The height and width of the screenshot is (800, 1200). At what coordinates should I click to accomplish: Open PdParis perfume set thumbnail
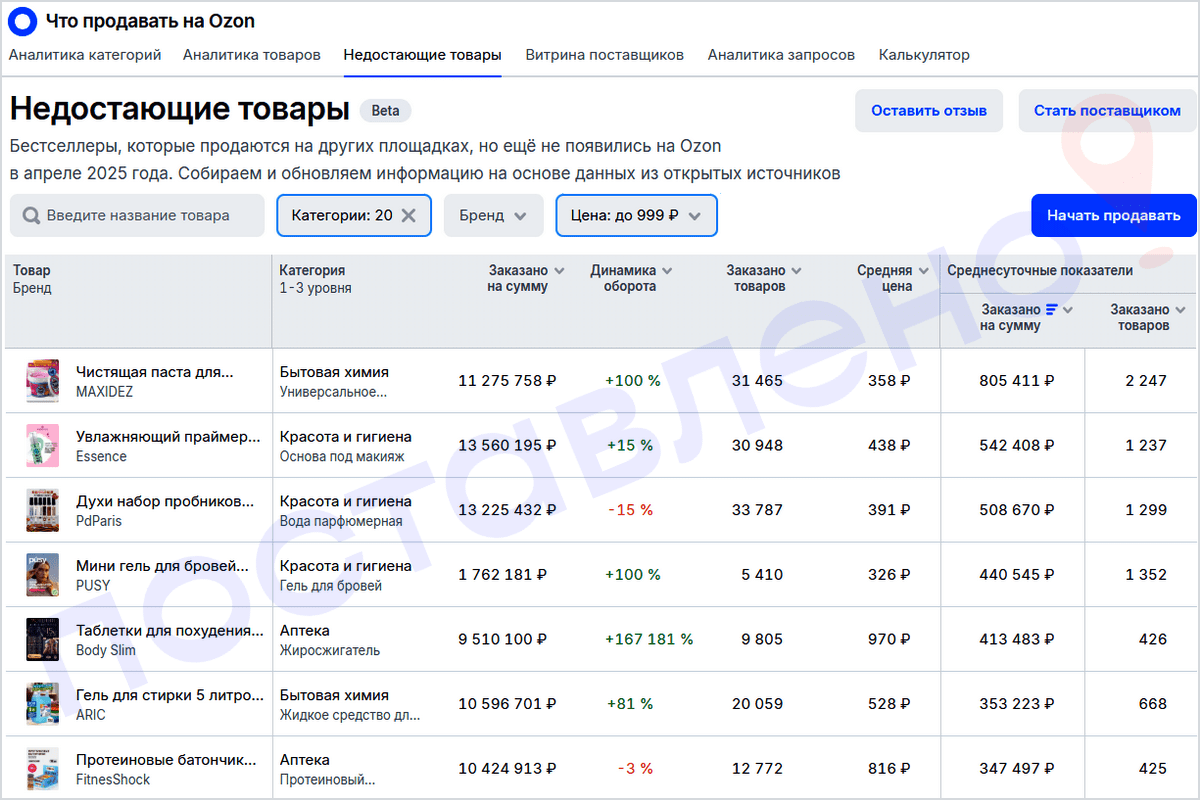[x=43, y=510]
